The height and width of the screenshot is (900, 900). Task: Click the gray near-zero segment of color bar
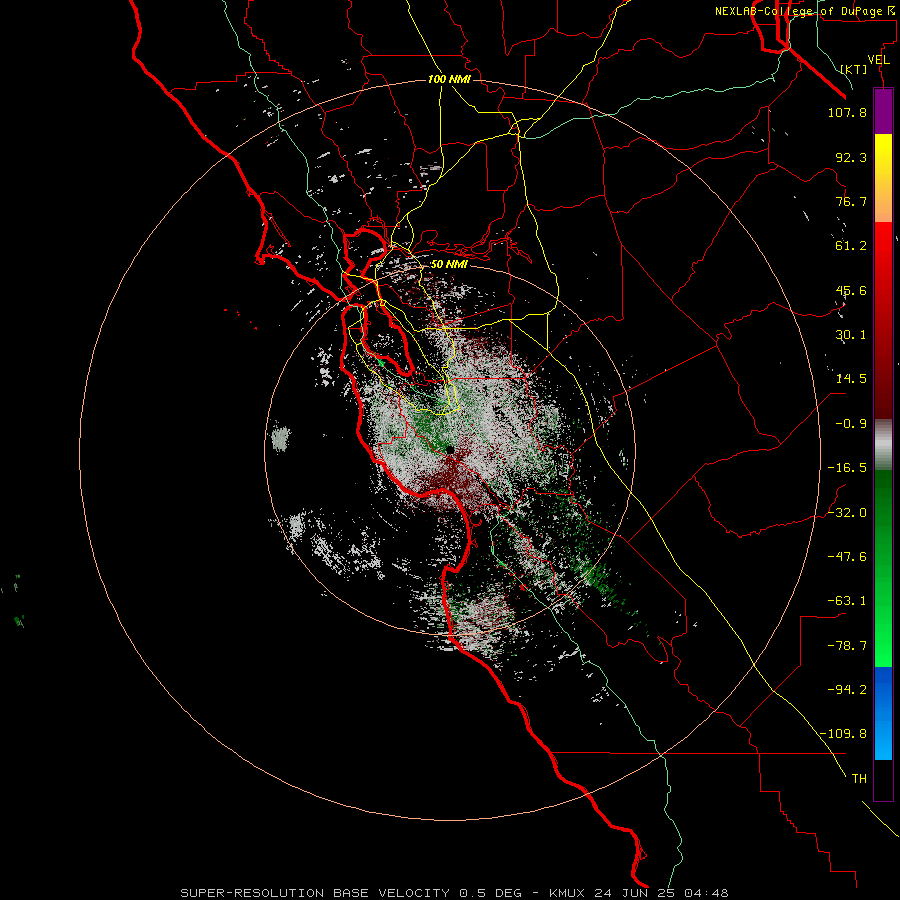pyautogui.click(x=883, y=445)
